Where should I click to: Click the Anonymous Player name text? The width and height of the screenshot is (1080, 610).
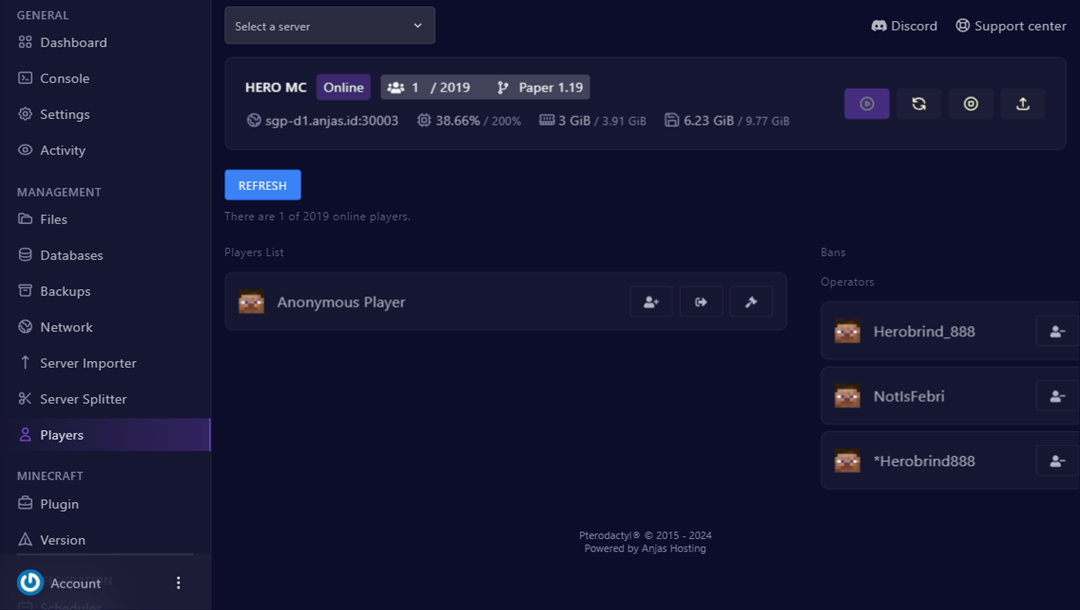341,302
